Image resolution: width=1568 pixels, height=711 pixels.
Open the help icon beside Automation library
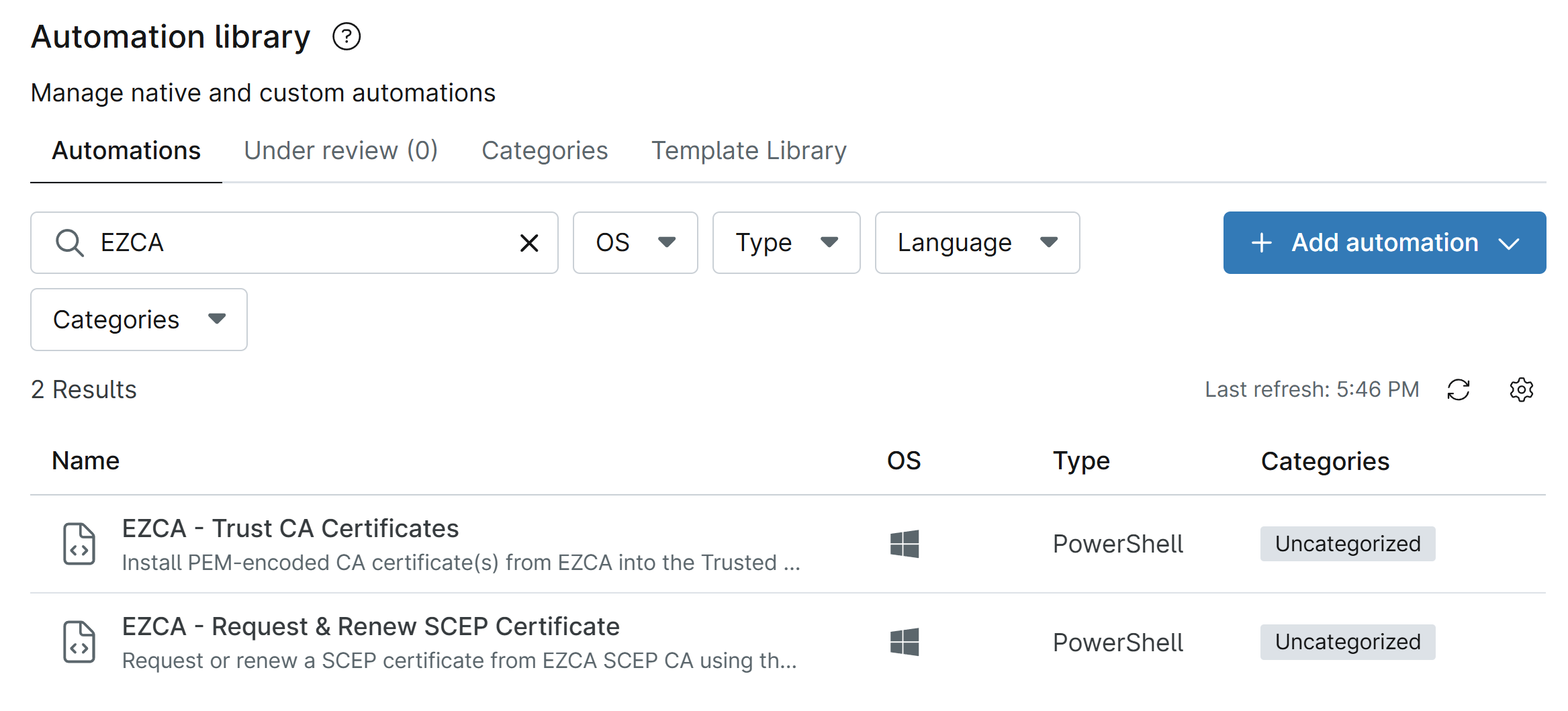[347, 36]
